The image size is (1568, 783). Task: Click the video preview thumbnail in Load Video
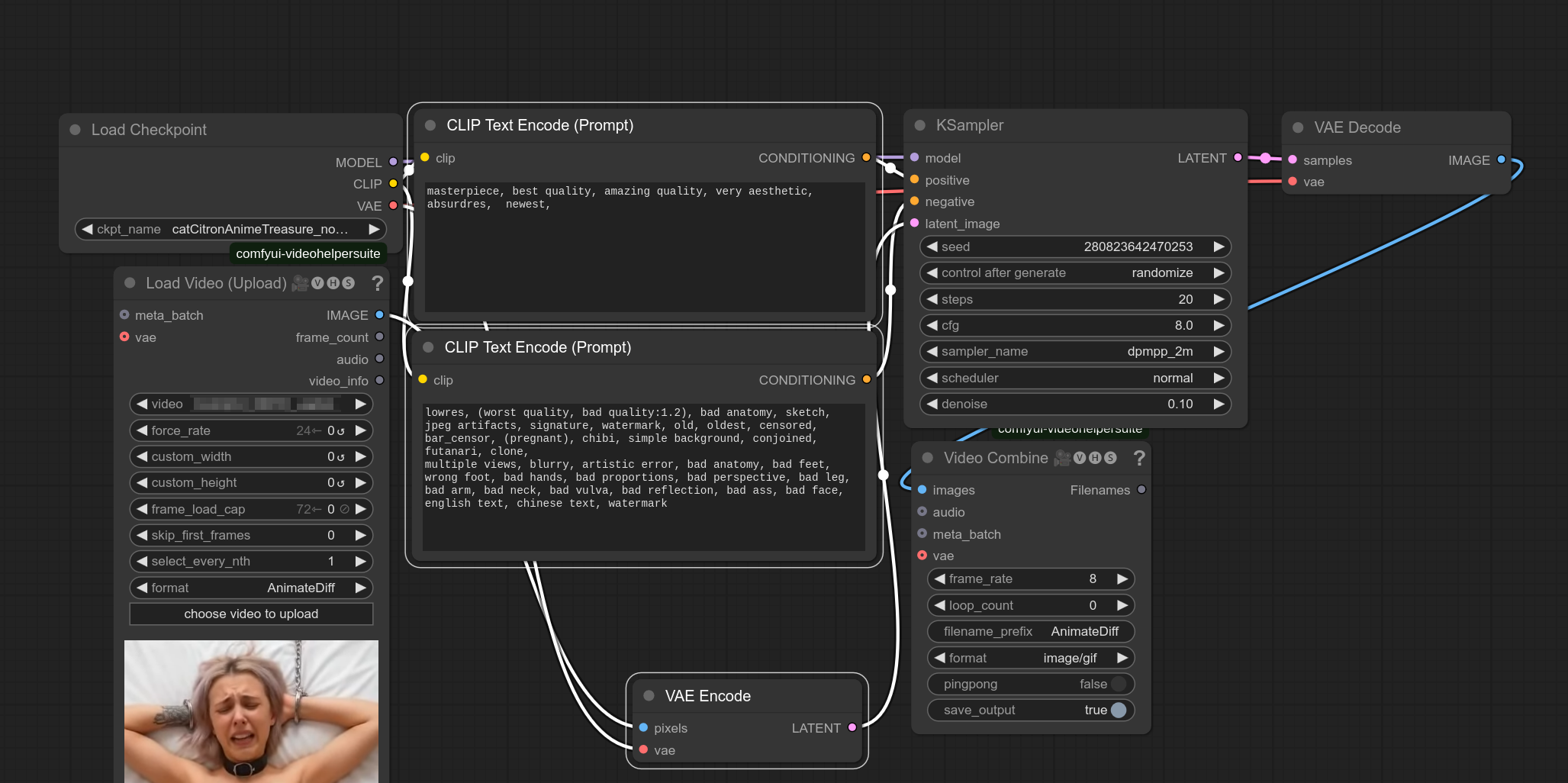click(x=251, y=711)
